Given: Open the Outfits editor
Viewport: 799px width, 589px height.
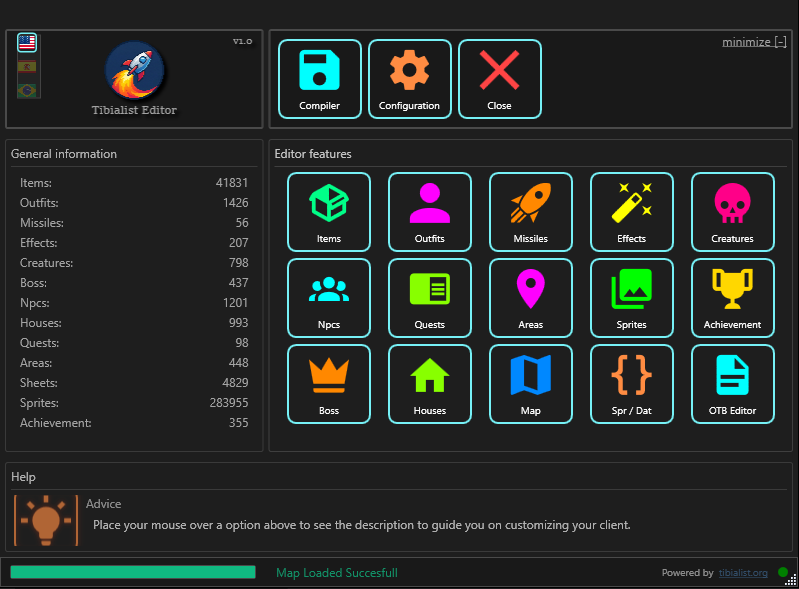Looking at the screenshot, I should coord(430,212).
